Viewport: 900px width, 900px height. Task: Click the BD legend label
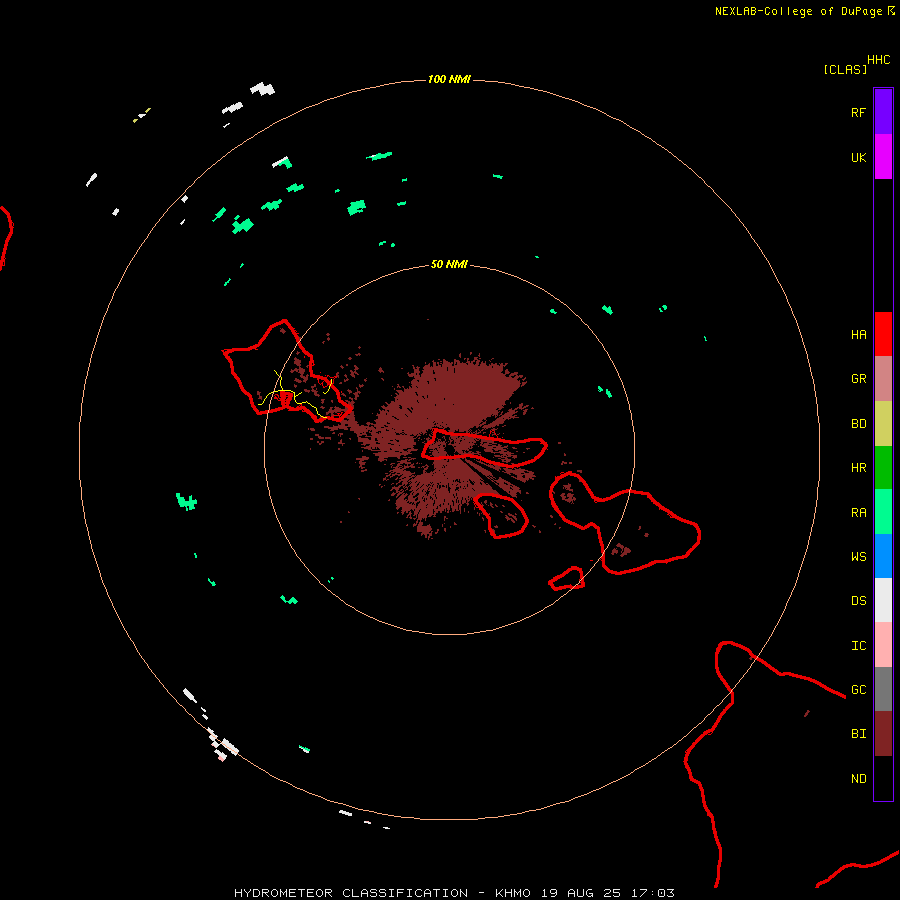tap(858, 424)
